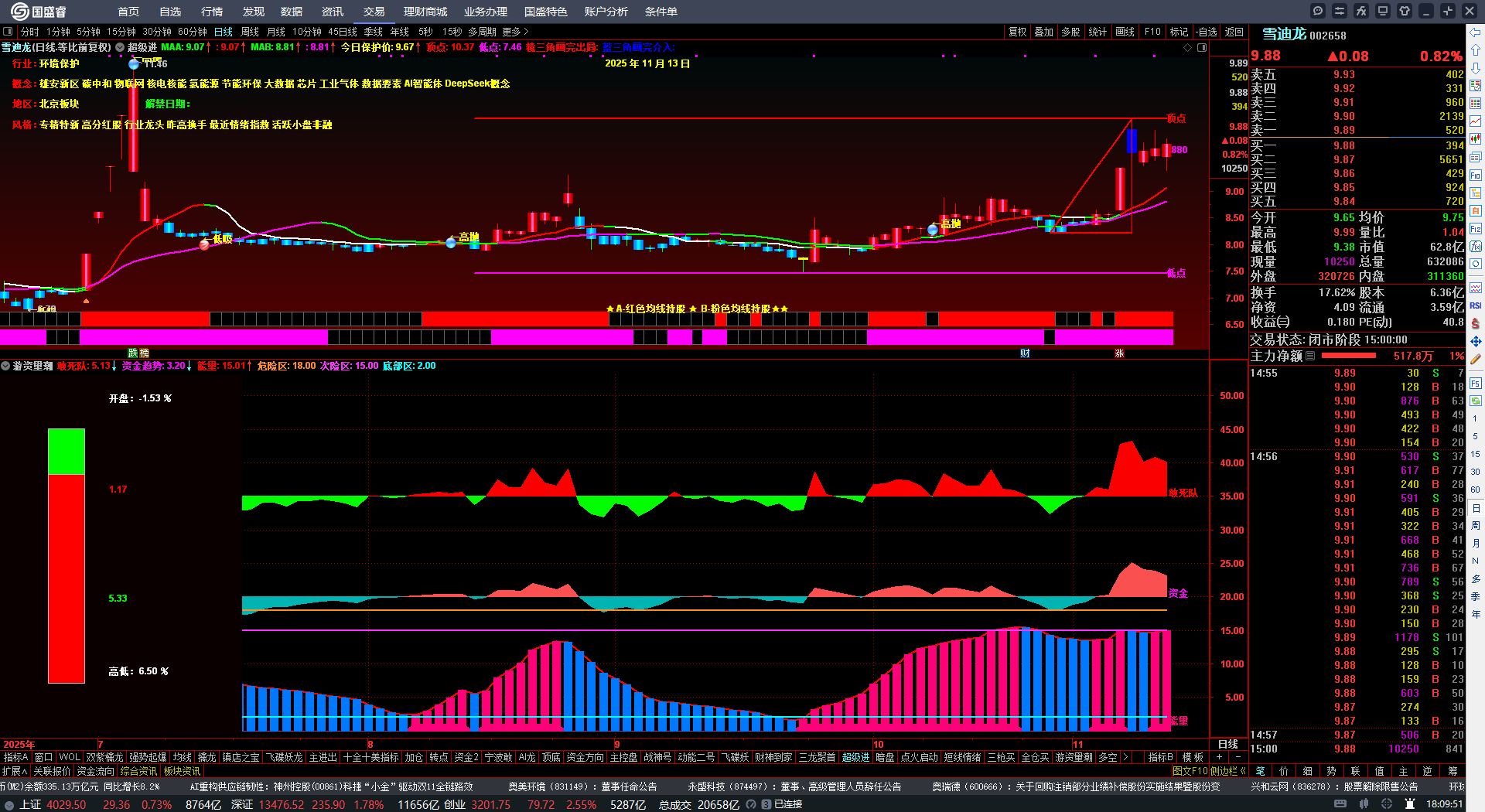1485x812 pixels.
Task: Click the red 主力净额 progress bar
Action: click(1350, 356)
